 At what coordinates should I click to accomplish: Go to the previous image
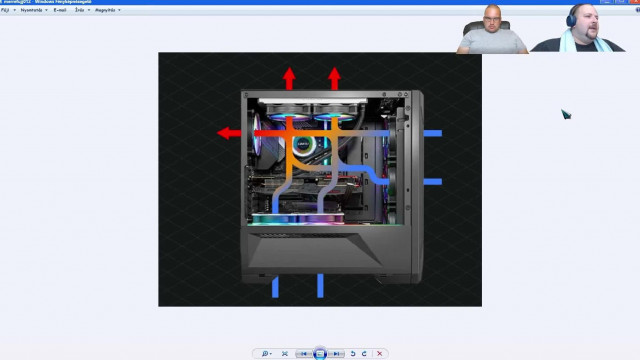304,353
